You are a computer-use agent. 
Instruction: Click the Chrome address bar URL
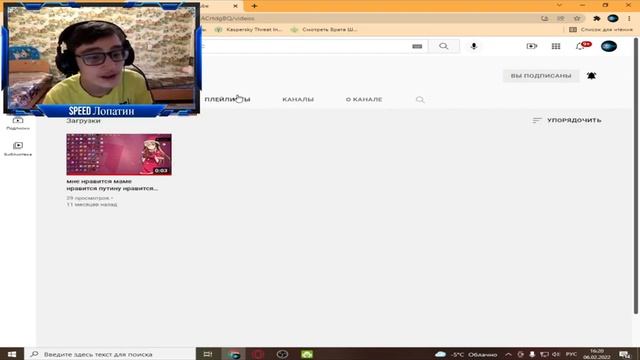(x=227, y=18)
